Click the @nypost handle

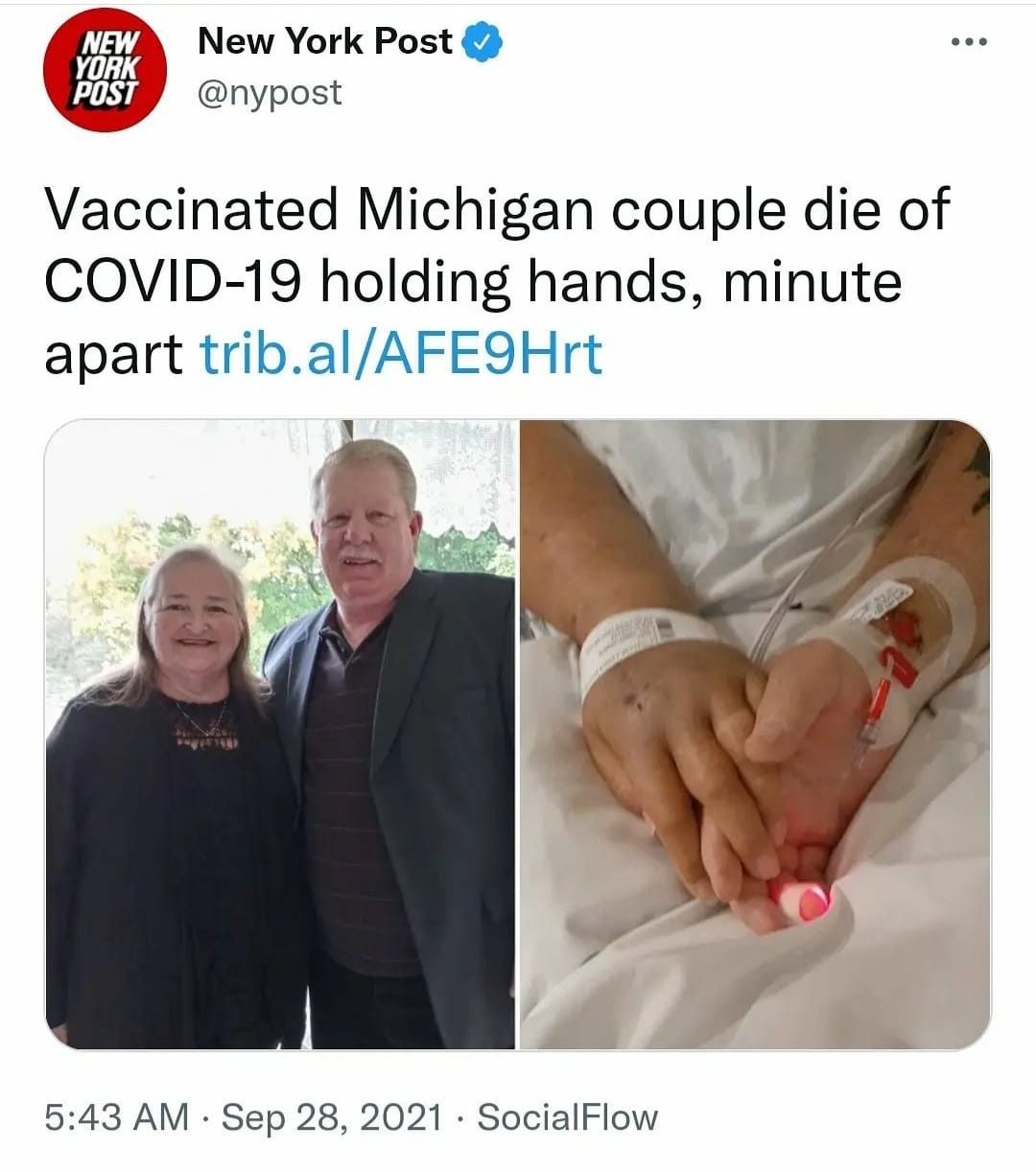coord(269,92)
